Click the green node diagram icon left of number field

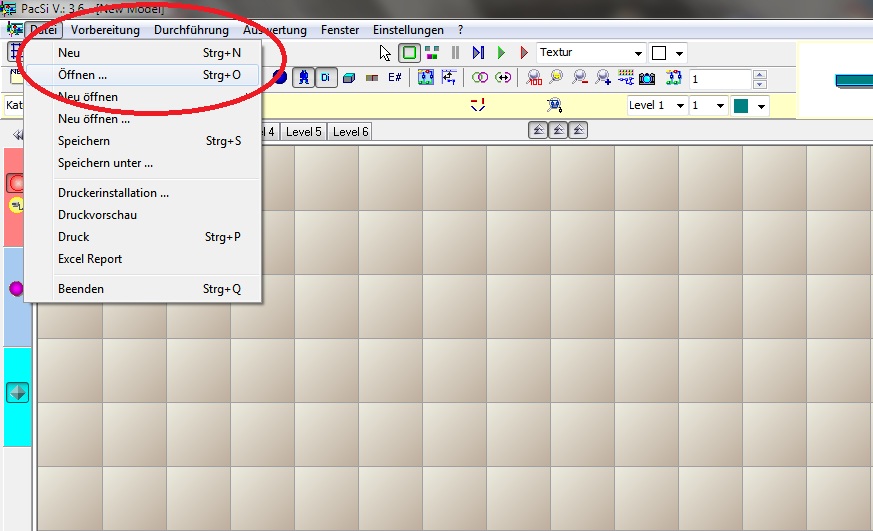[x=674, y=77]
